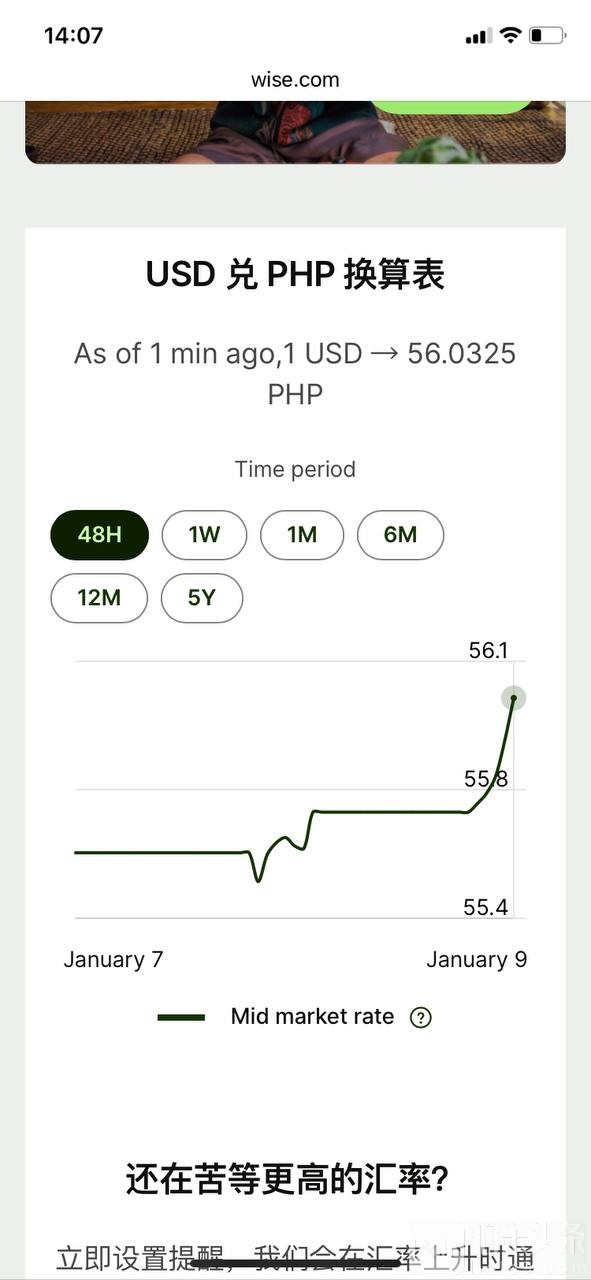Click the Mid market rate legend label
The image size is (591, 1280).
[x=313, y=1017]
